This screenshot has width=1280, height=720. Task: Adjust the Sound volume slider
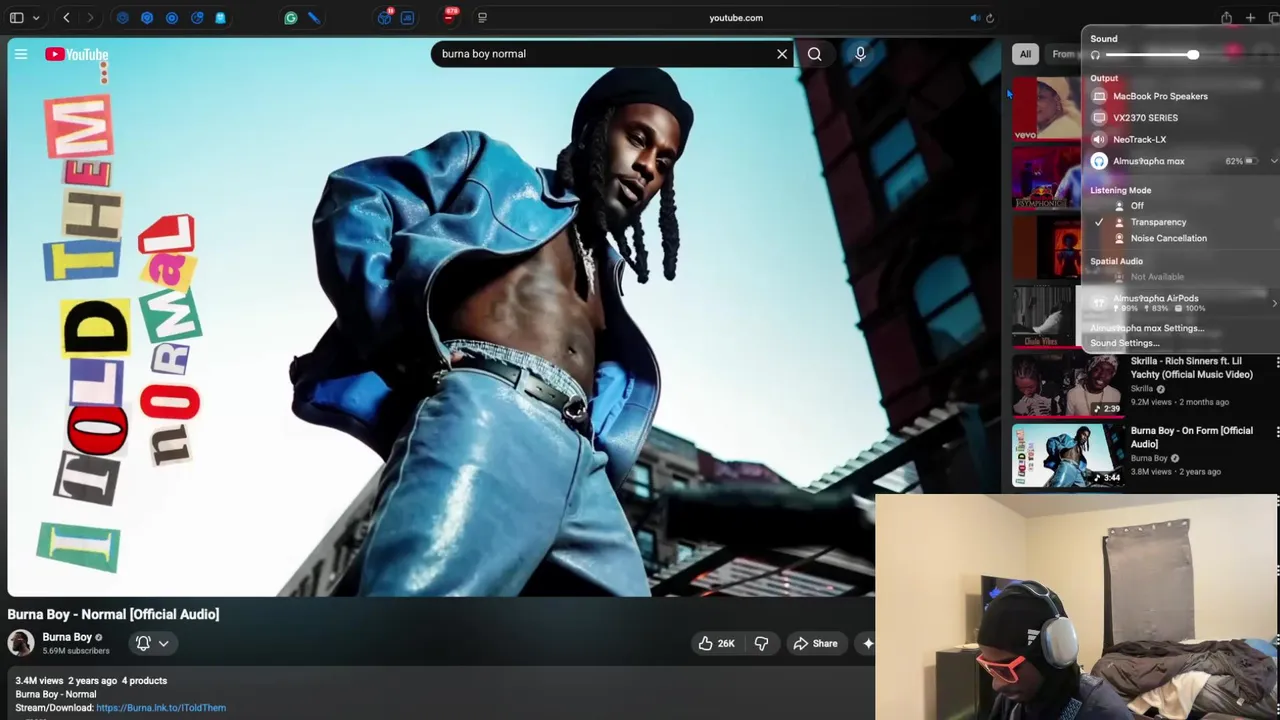click(x=1193, y=55)
